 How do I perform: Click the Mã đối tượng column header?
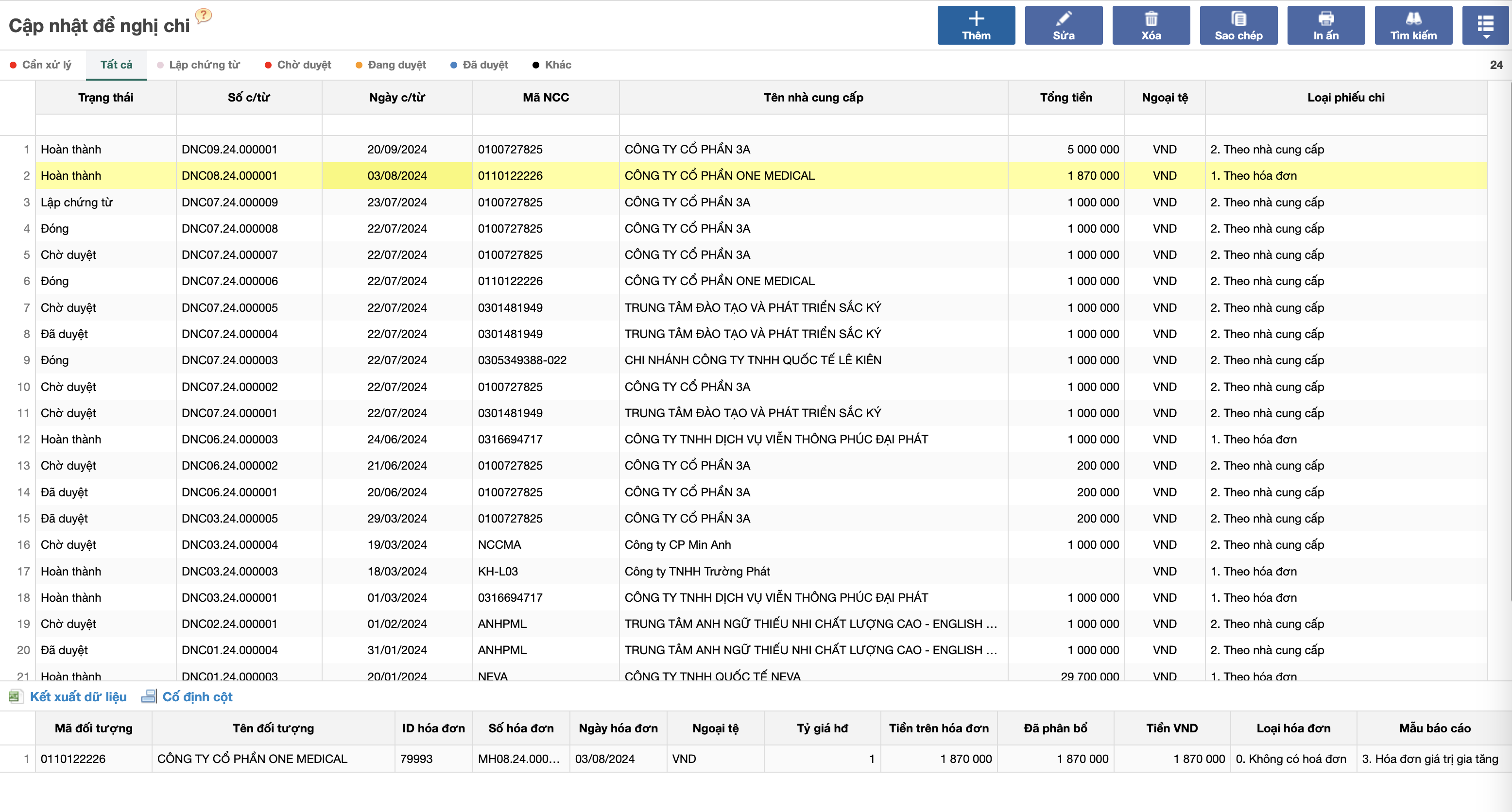click(94, 728)
